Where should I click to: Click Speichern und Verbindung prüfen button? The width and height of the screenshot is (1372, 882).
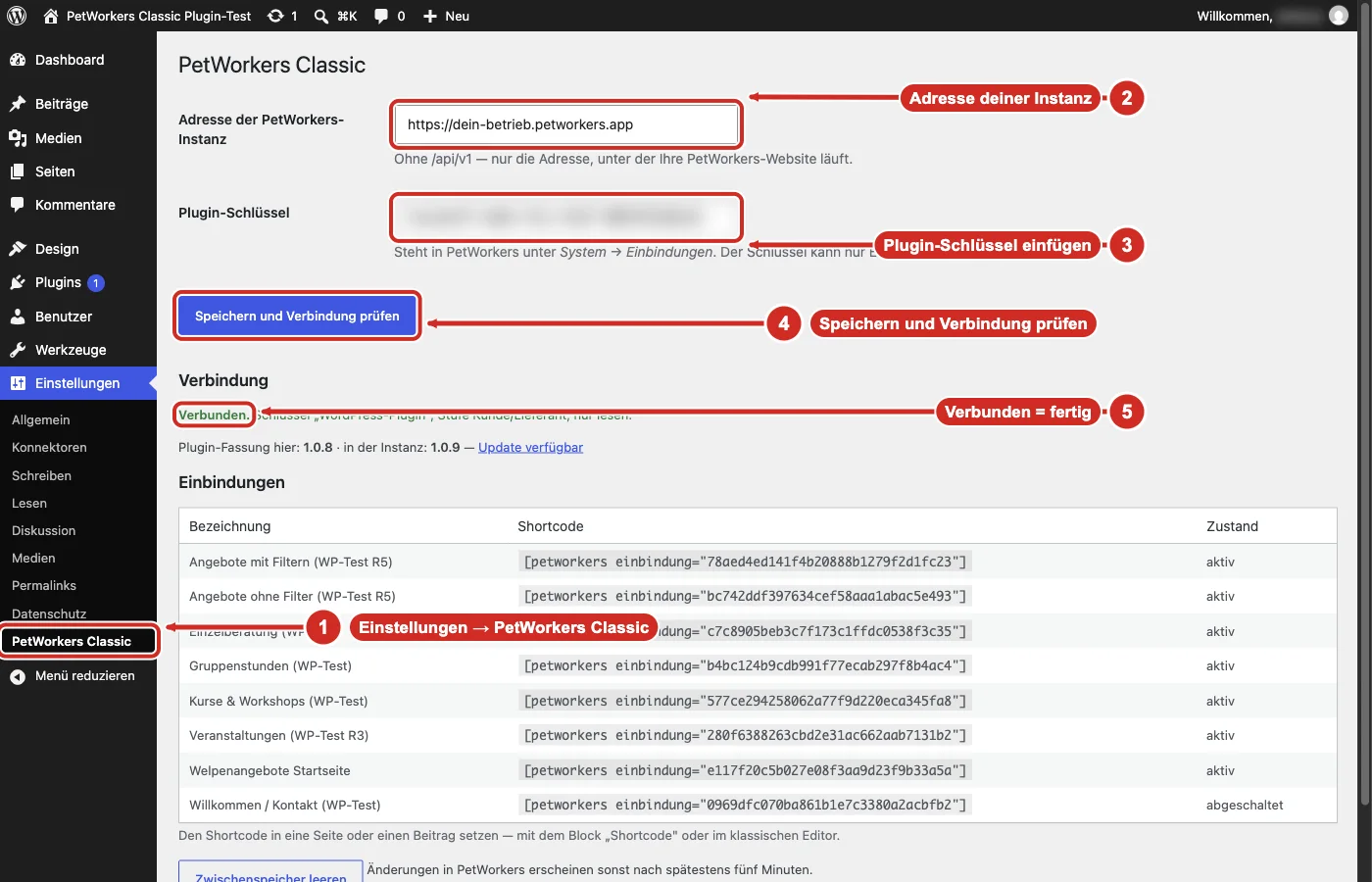point(297,316)
